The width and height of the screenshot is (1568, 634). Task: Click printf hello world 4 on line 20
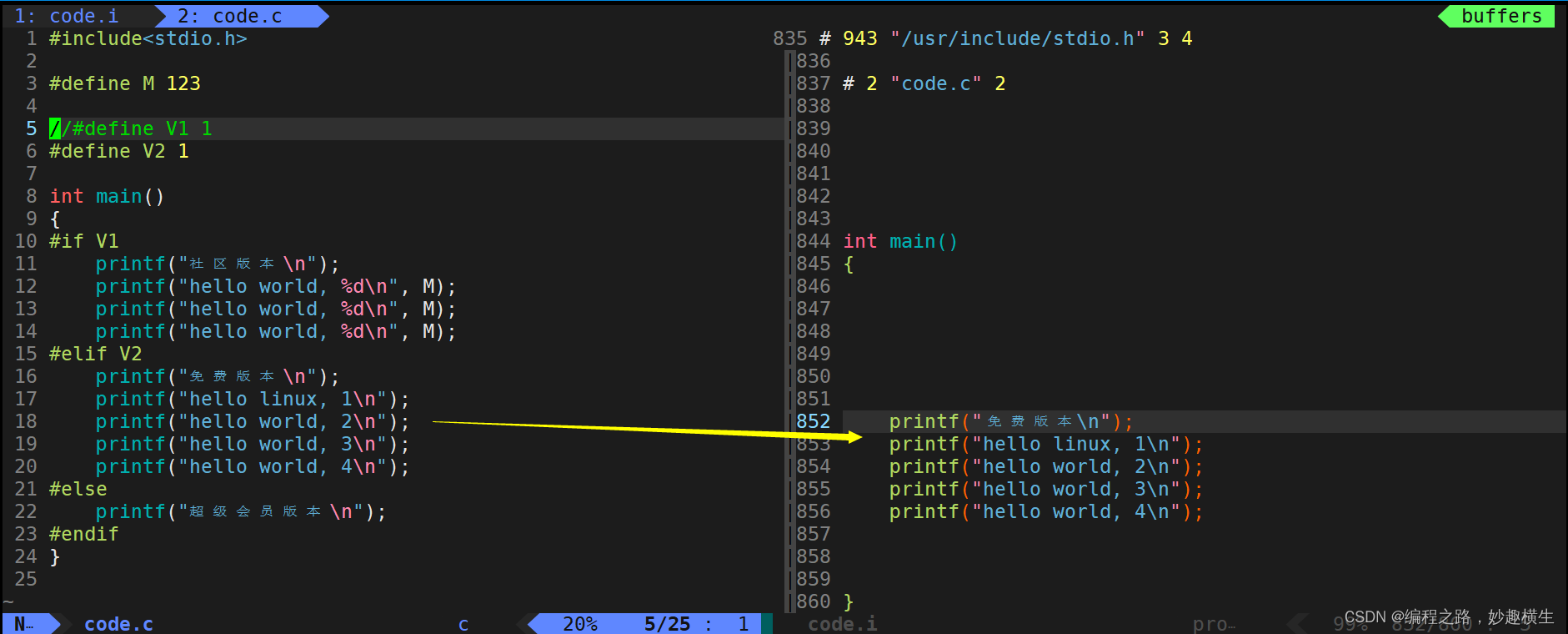pyautogui.click(x=253, y=466)
